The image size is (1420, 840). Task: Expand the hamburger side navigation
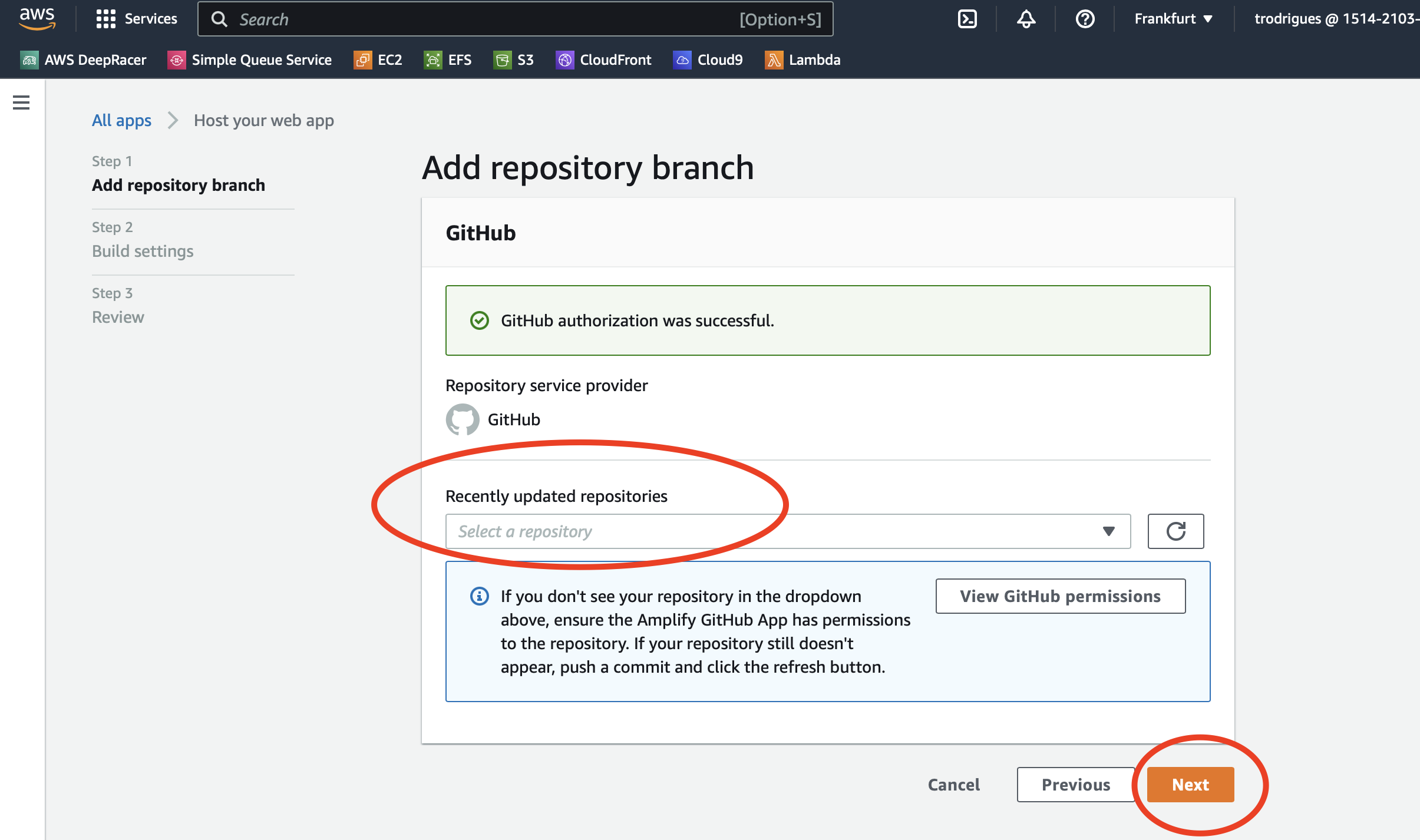click(x=21, y=102)
